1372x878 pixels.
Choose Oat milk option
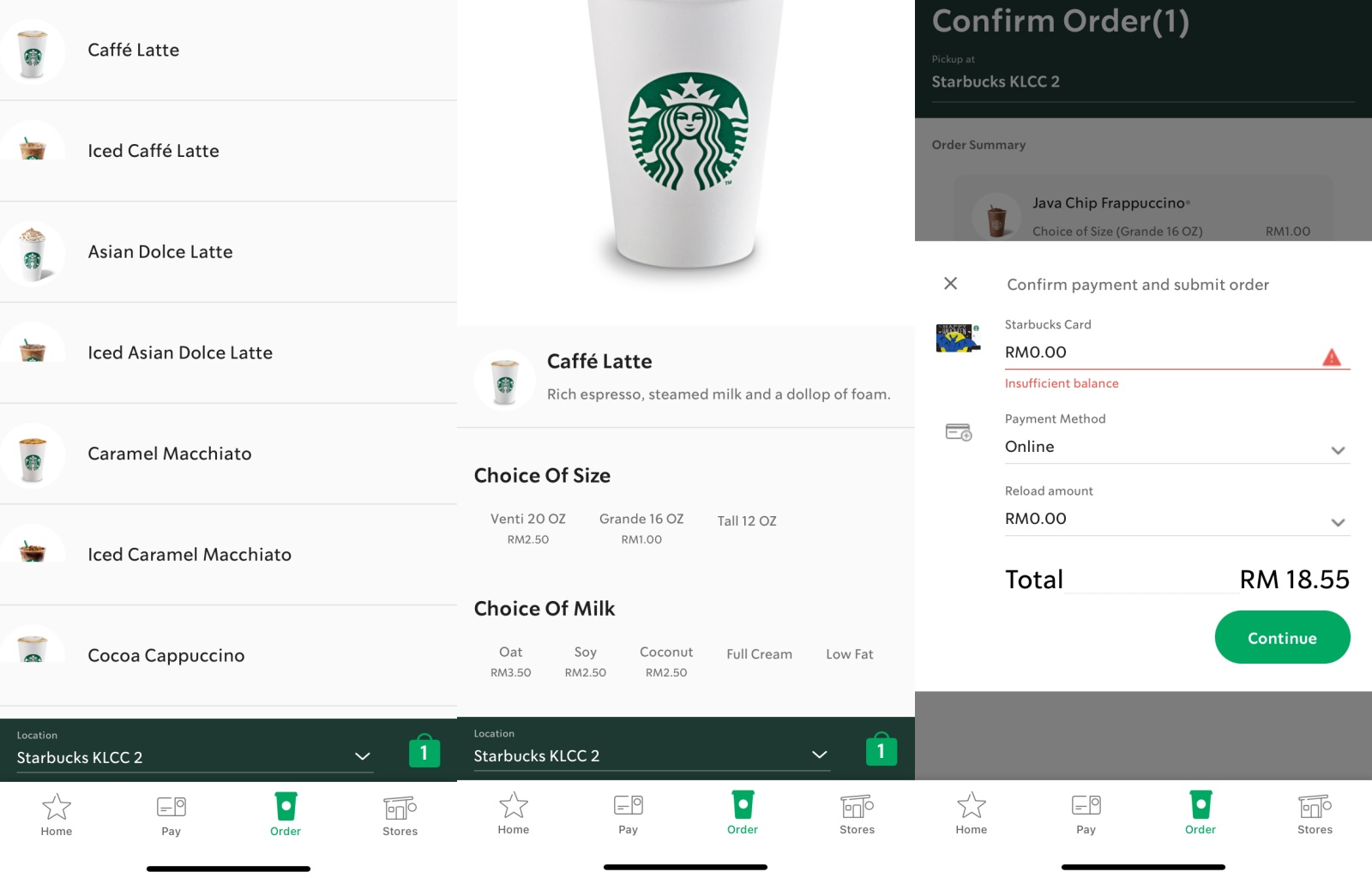[x=511, y=661]
